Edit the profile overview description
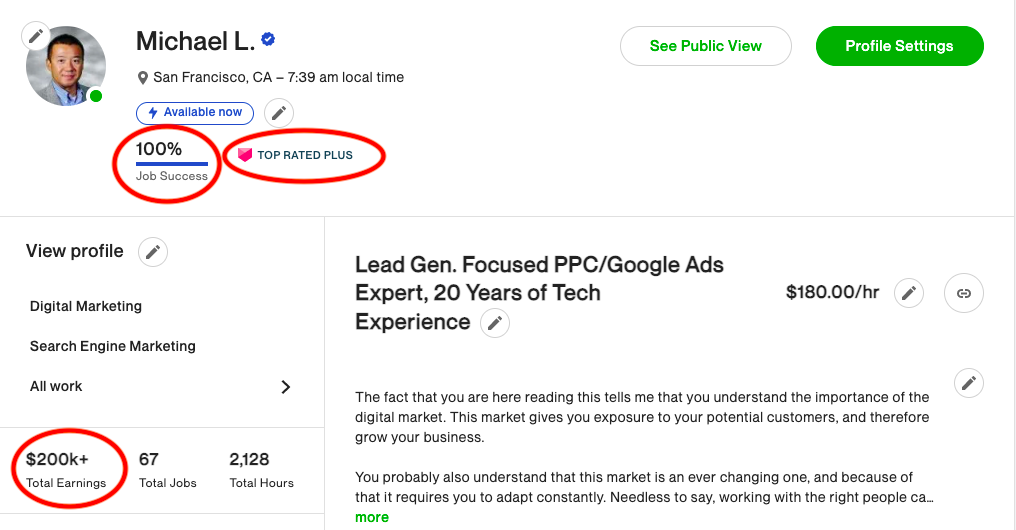The height and width of the screenshot is (530, 1016). 967,382
